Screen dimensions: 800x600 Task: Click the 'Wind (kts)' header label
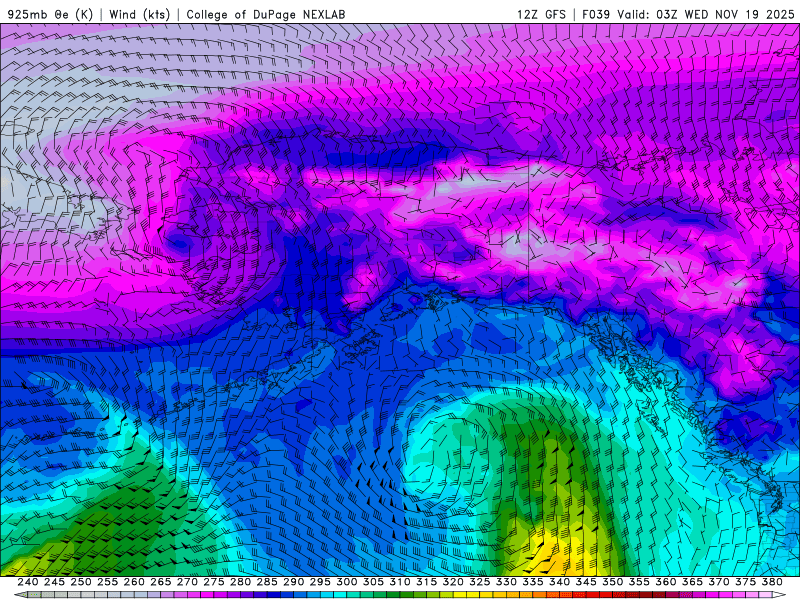[139, 14]
